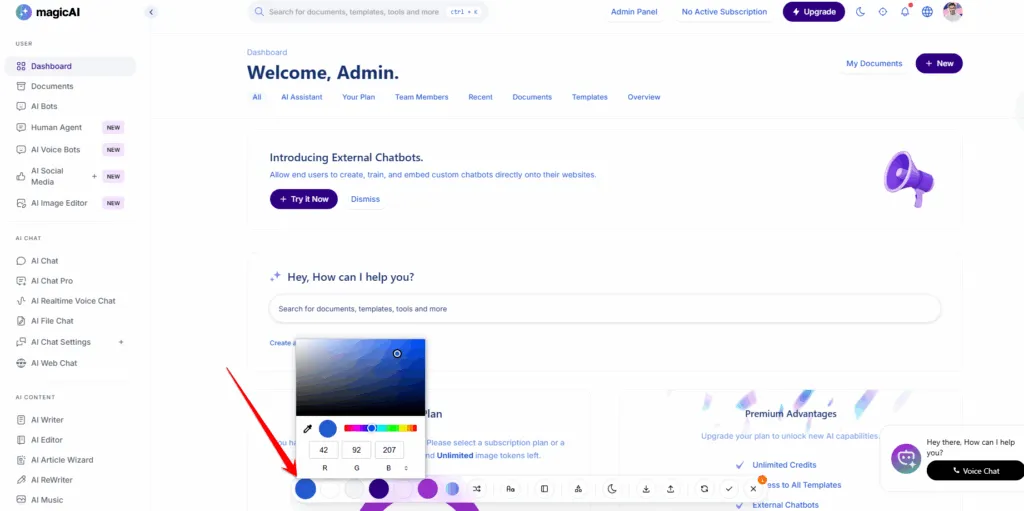The height and width of the screenshot is (511, 1024).
Task: Select the Overview tab
Action: [x=644, y=97]
